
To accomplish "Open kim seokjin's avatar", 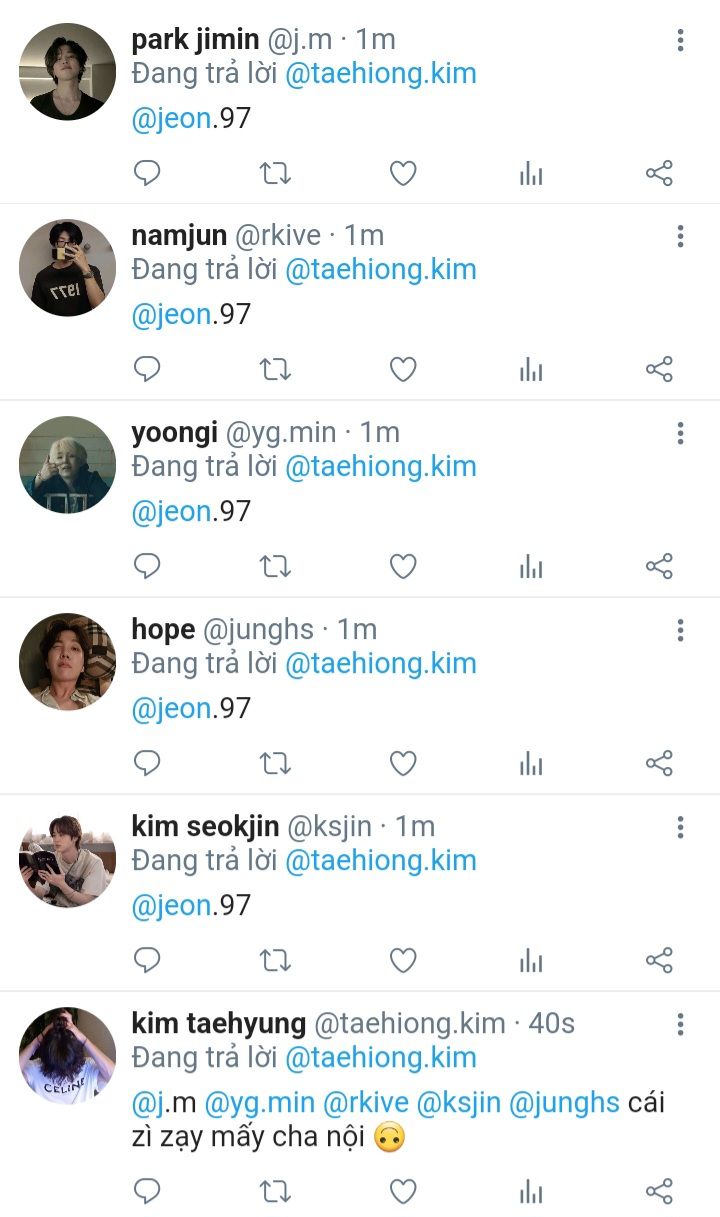I will [68, 861].
